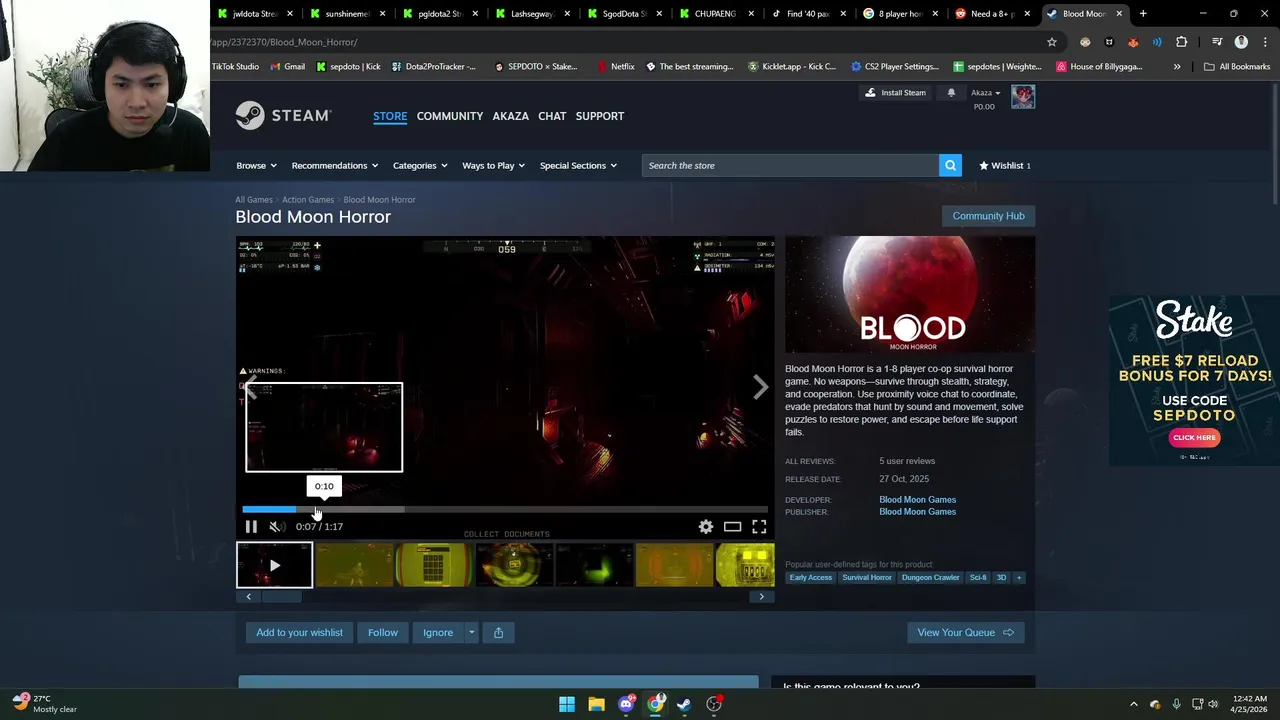The image size is (1280, 720).
Task: Pause the Blood Moon Horror trailer
Action: click(251, 527)
